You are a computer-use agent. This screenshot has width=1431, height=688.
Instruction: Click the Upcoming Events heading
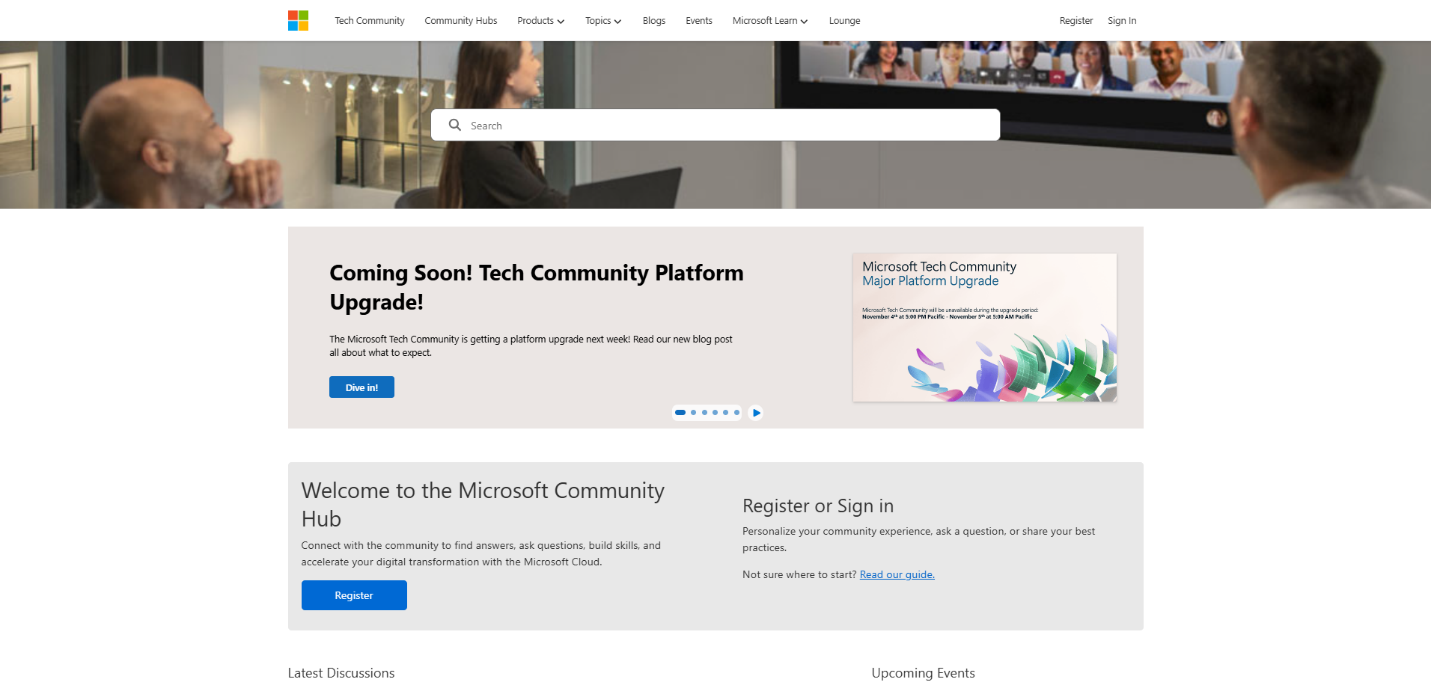pyautogui.click(x=923, y=673)
